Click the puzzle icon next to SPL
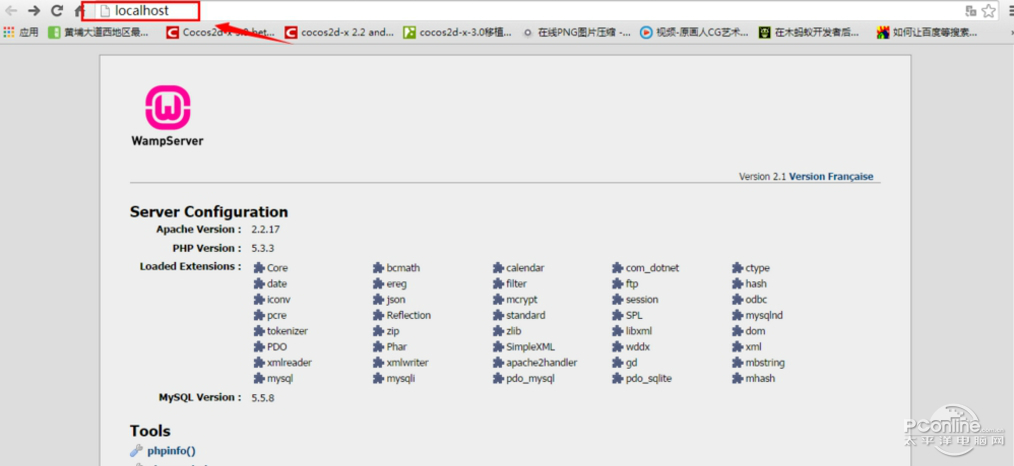 click(618, 315)
